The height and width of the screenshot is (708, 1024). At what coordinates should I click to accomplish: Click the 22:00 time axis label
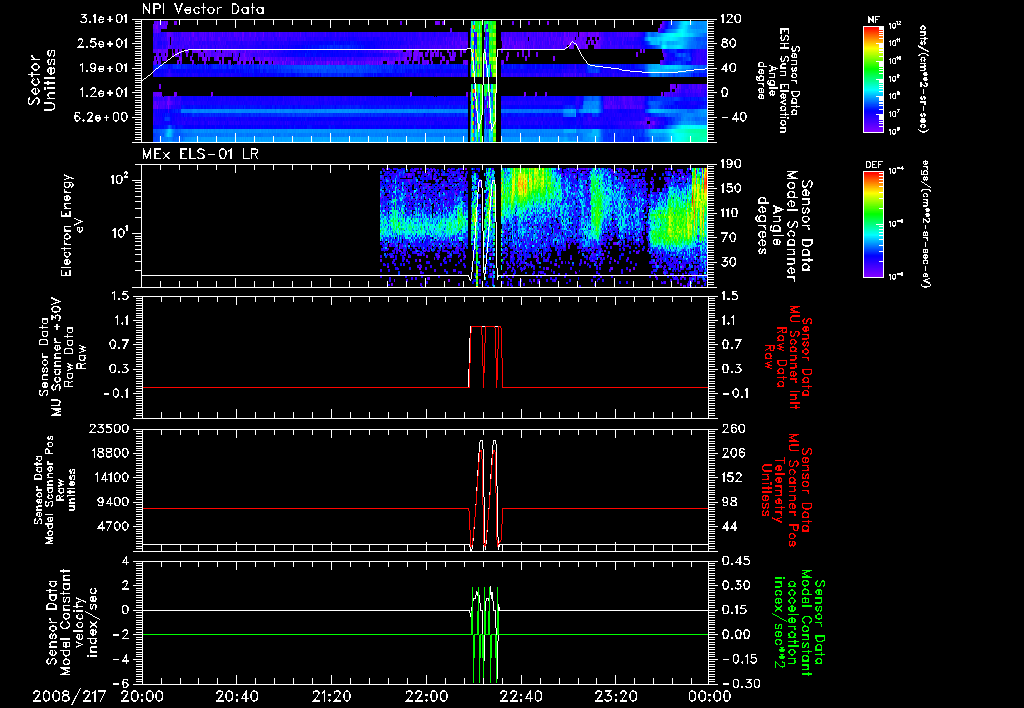pos(426,697)
